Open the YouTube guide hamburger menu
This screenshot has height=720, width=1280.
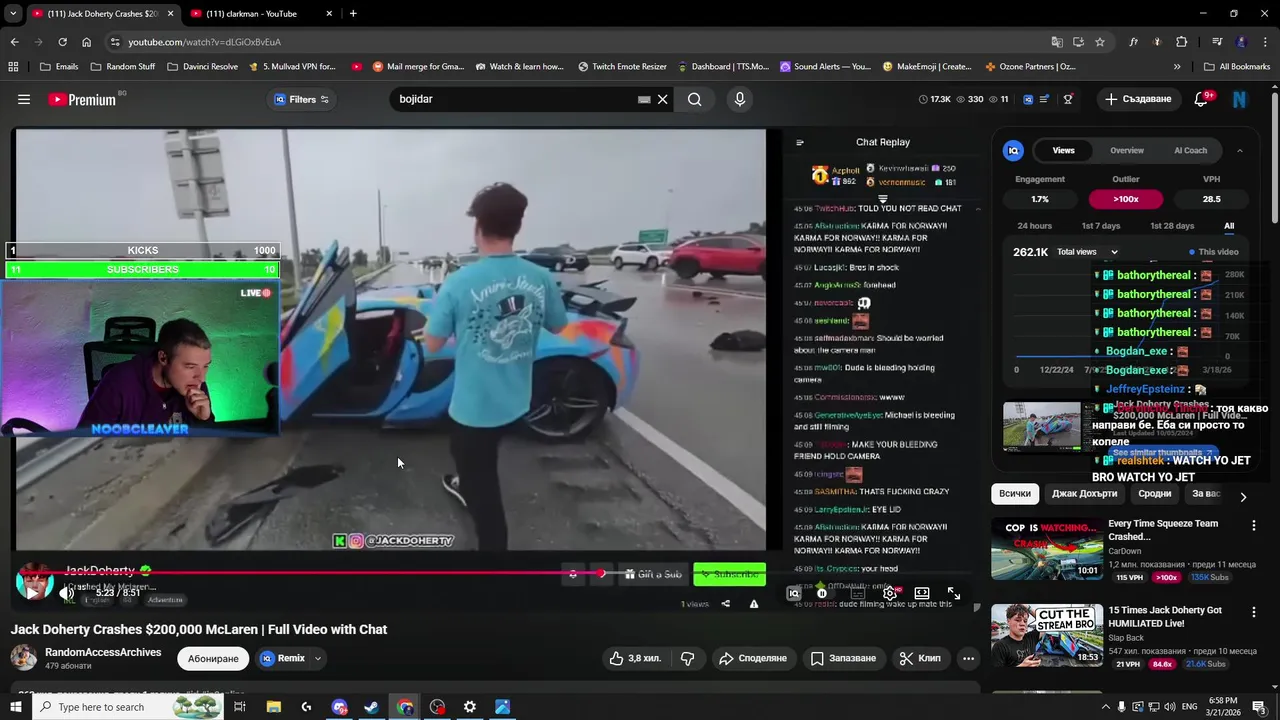point(24,99)
